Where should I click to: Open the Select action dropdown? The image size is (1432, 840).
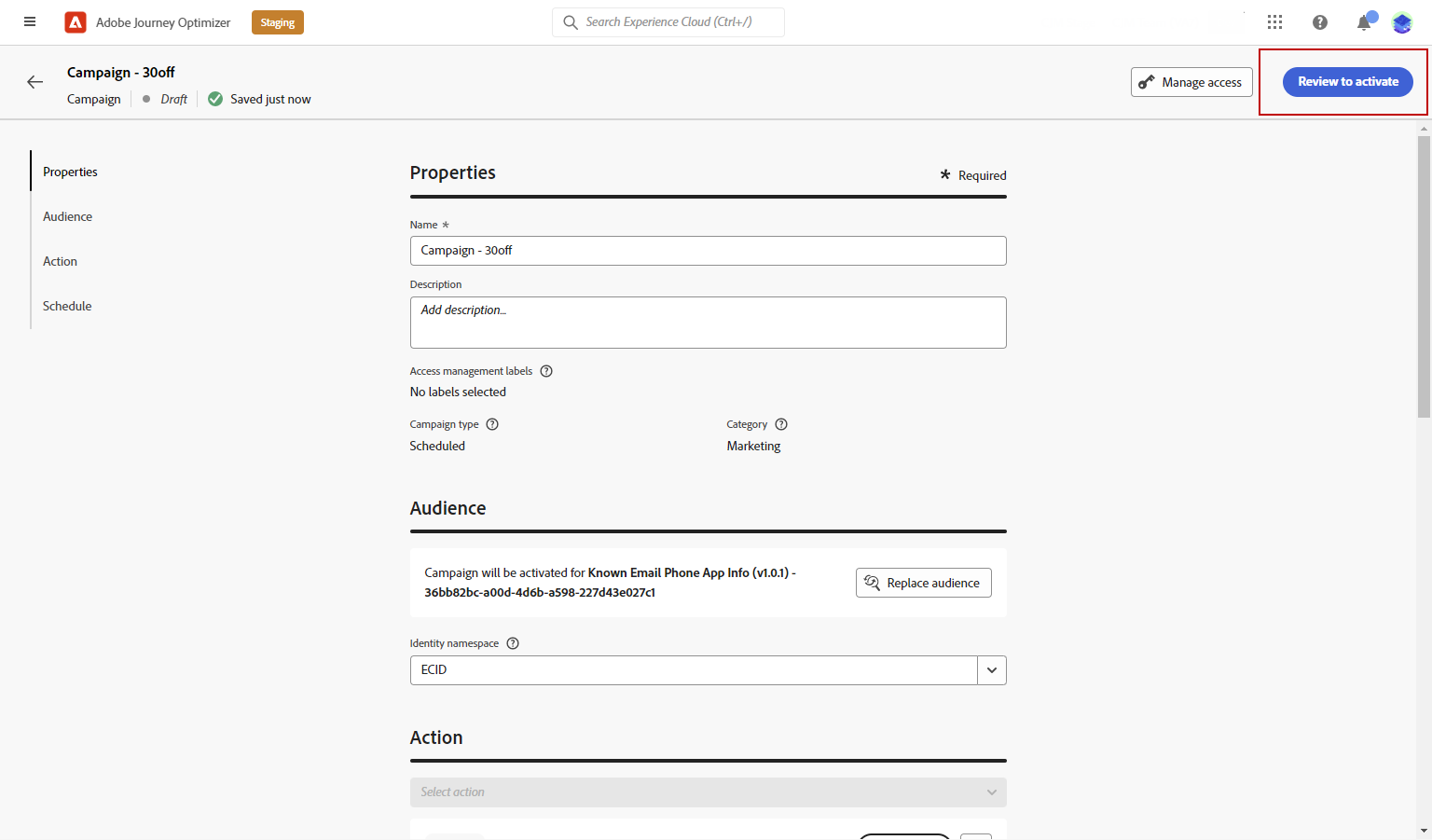click(708, 792)
